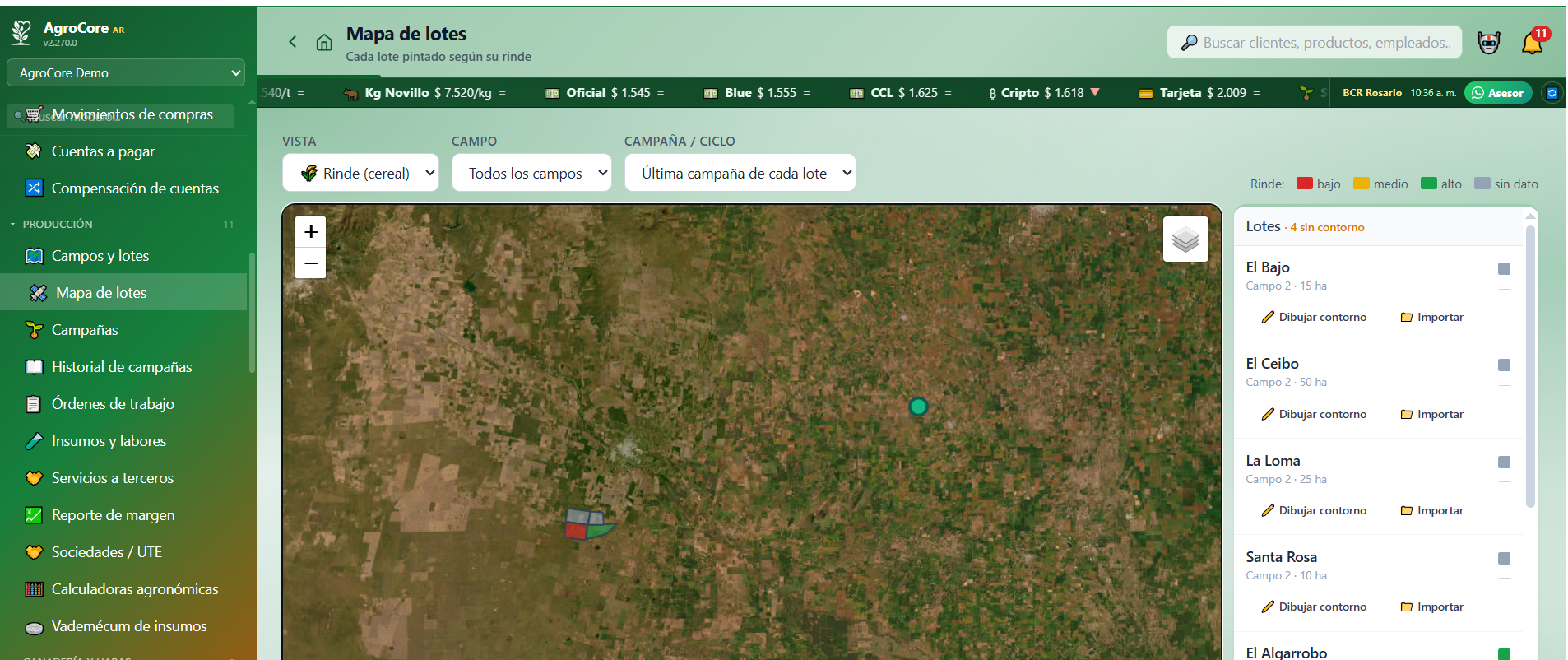The height and width of the screenshot is (660, 1568).
Task: Click the Insumos y labores pencil icon
Action: (x=34, y=441)
